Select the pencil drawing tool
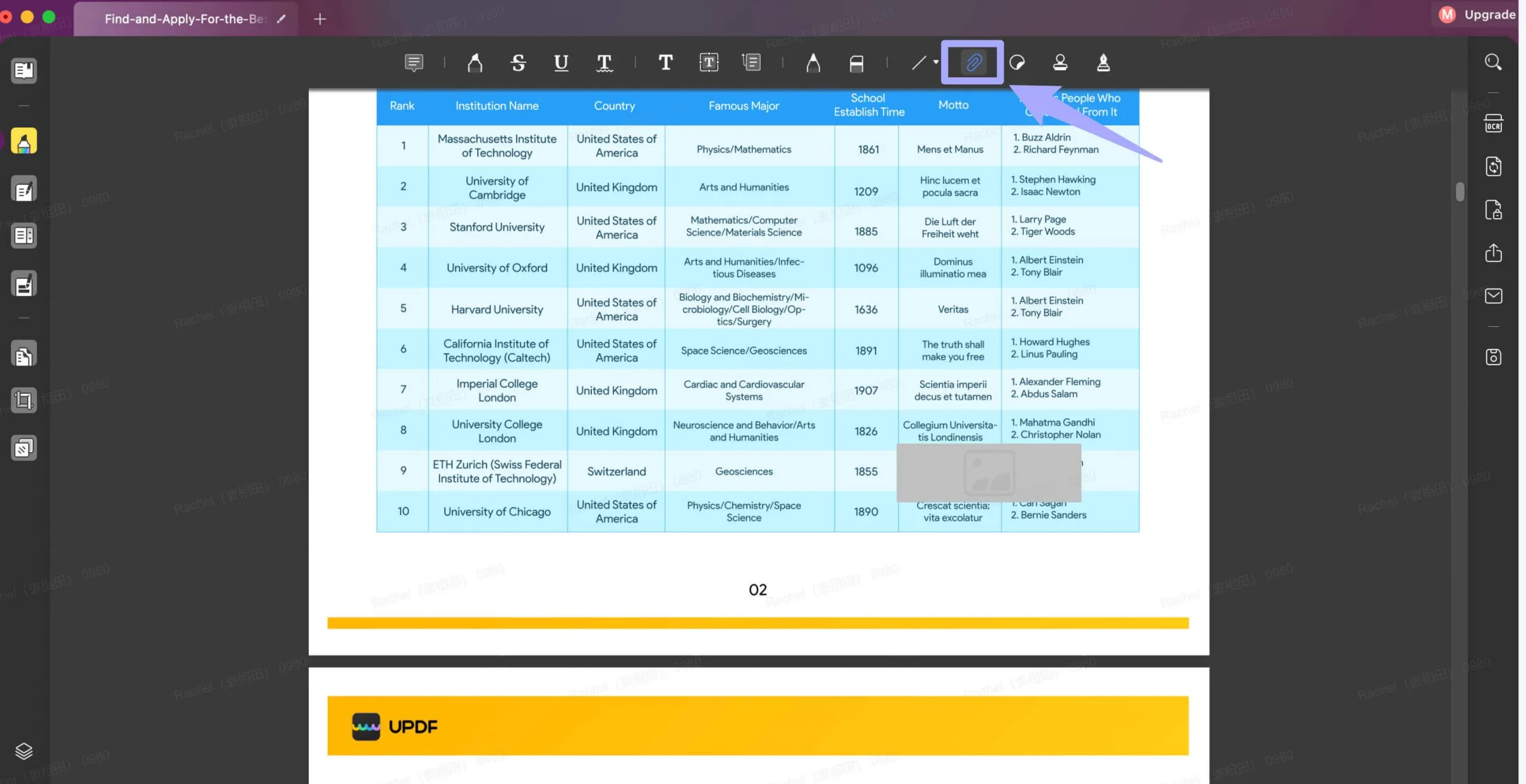Viewport: 1526px width, 784px height. pos(813,63)
